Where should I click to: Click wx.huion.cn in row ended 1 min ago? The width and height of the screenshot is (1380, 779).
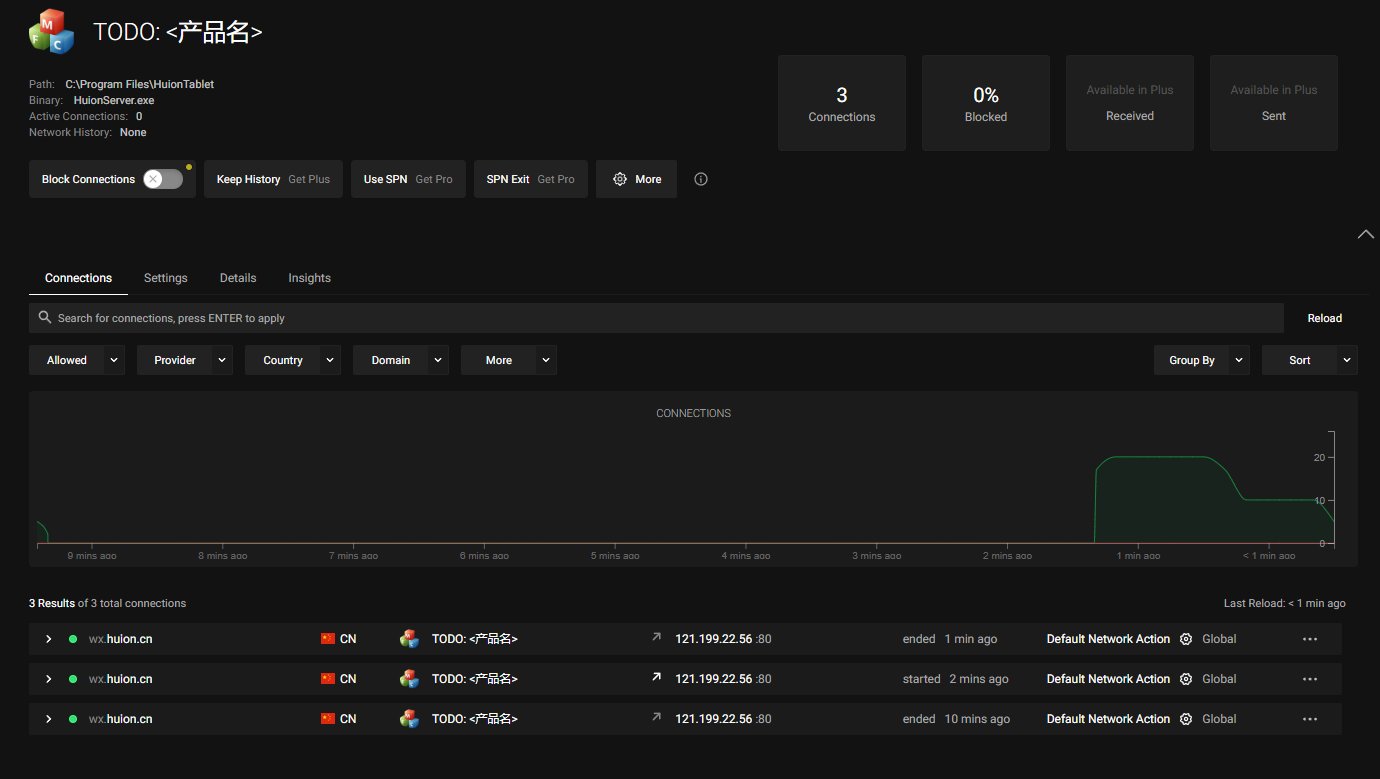pos(120,639)
